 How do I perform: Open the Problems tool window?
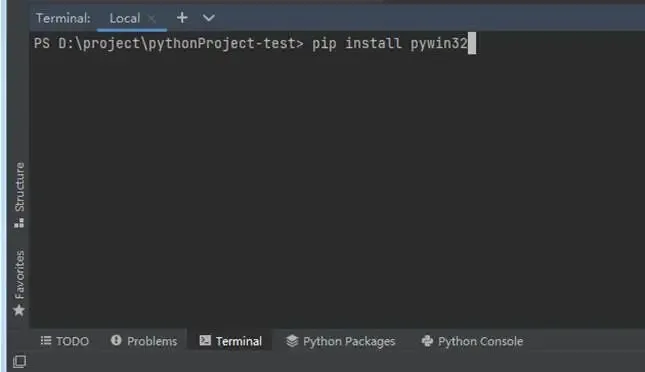point(144,341)
